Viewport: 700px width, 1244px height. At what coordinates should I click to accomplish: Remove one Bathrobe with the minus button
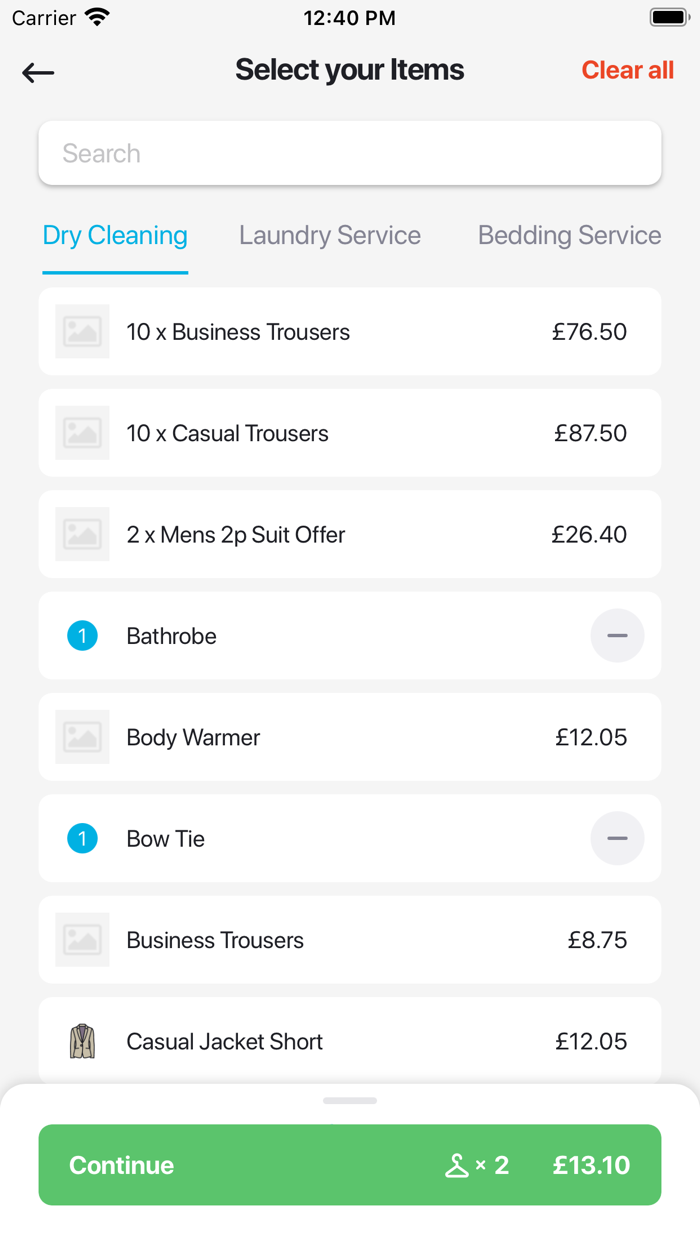click(x=617, y=635)
